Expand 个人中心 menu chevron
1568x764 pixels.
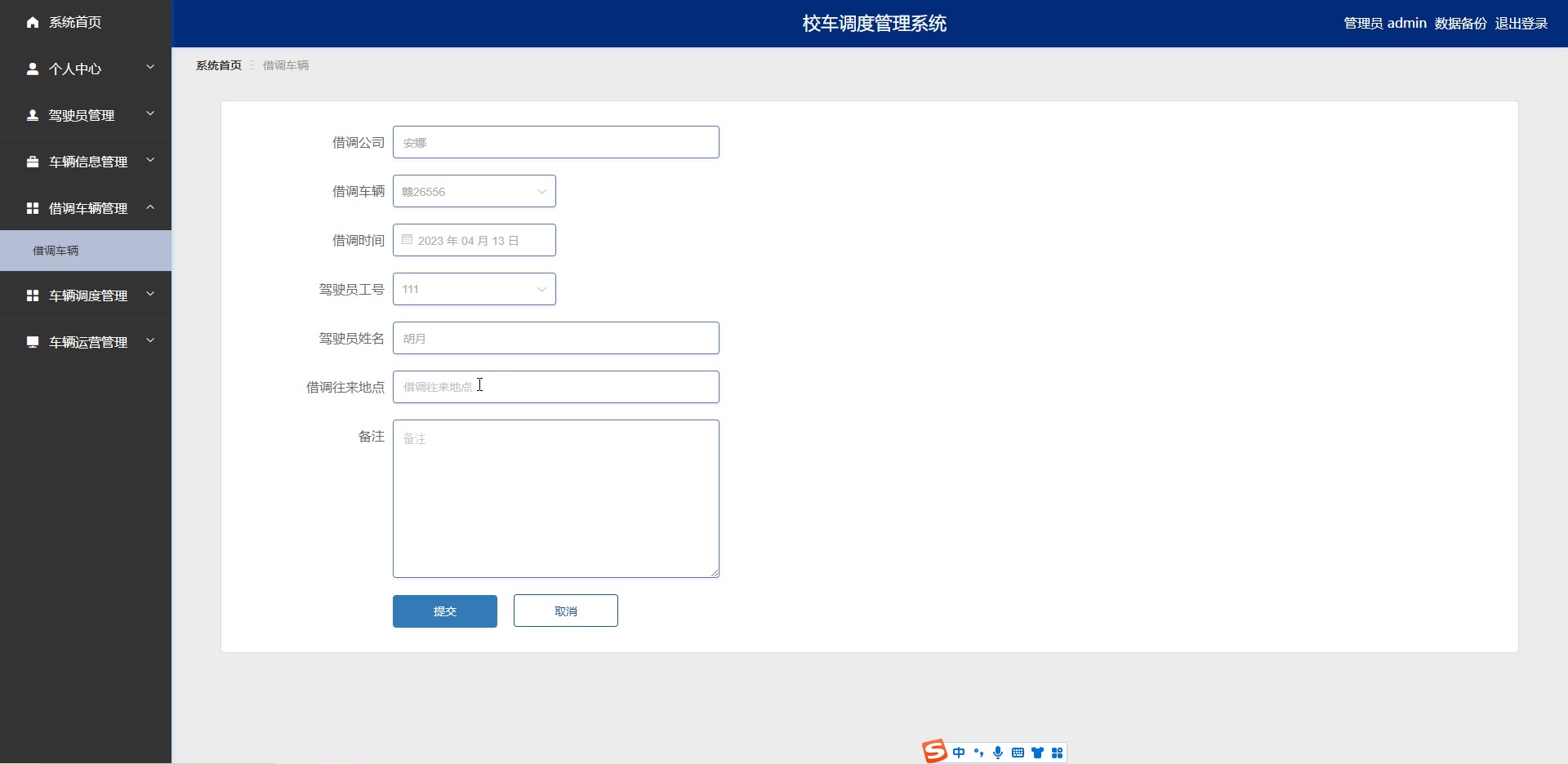click(x=150, y=68)
